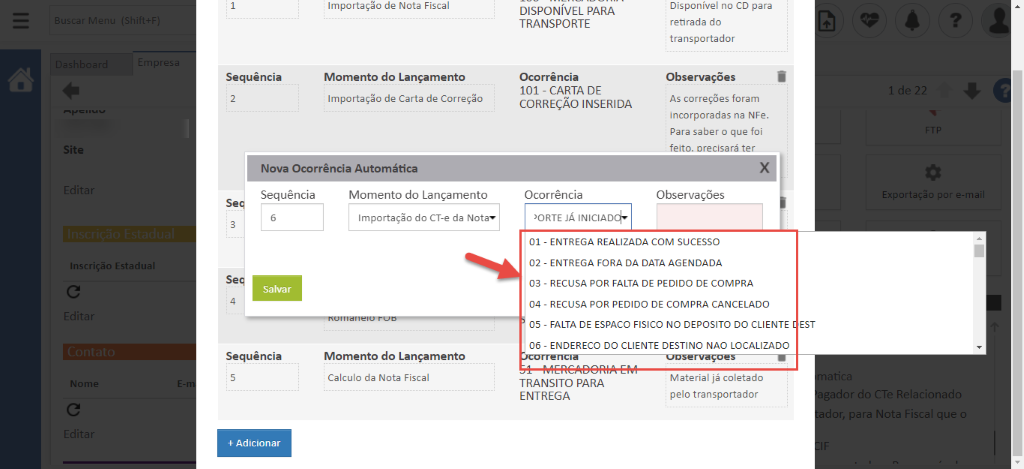Screen dimensions: 1024x469
Task: Click Calculo da Nota Fiscal field
Action: (x=411, y=377)
